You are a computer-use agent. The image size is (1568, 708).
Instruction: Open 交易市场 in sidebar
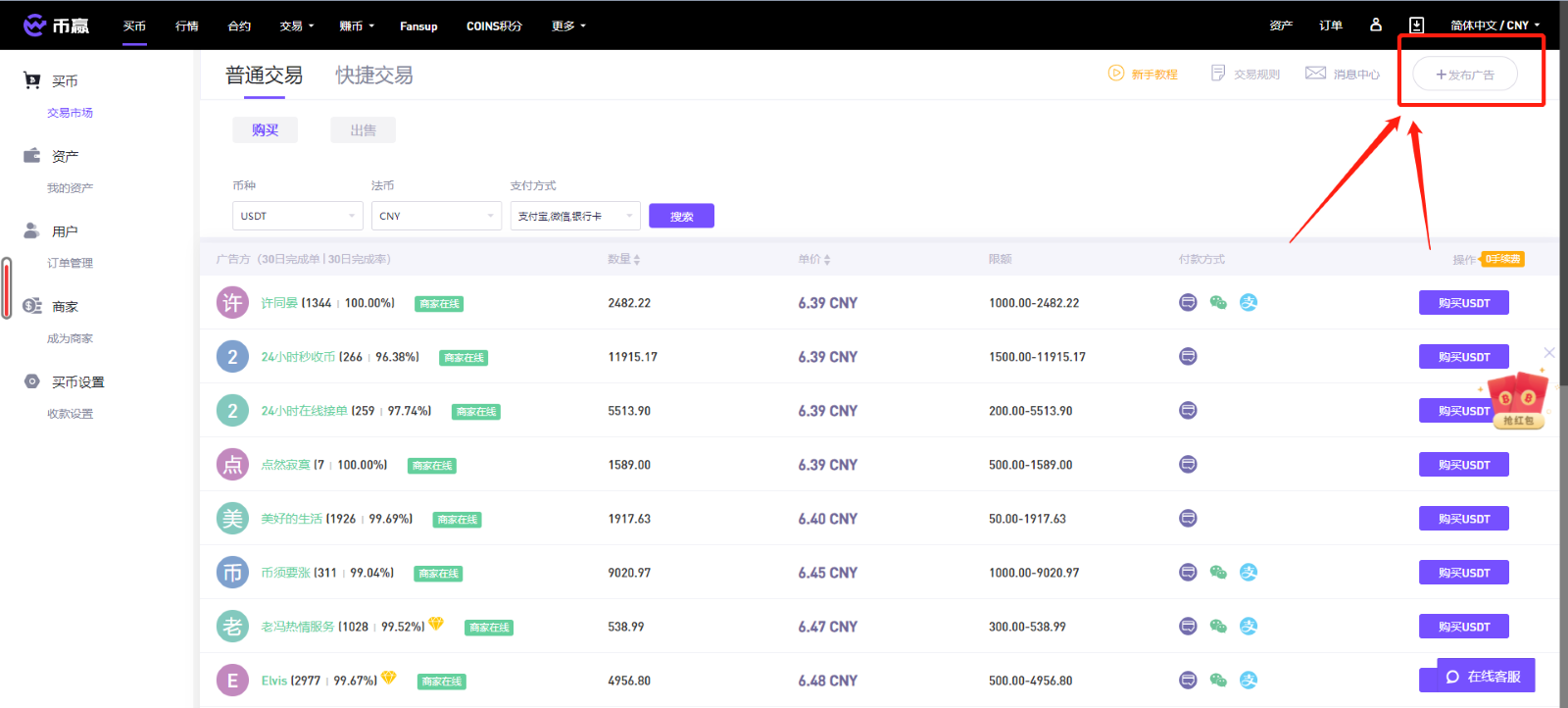coord(71,113)
